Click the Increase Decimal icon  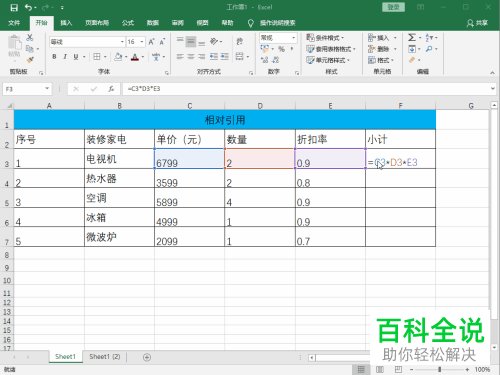coord(264,60)
